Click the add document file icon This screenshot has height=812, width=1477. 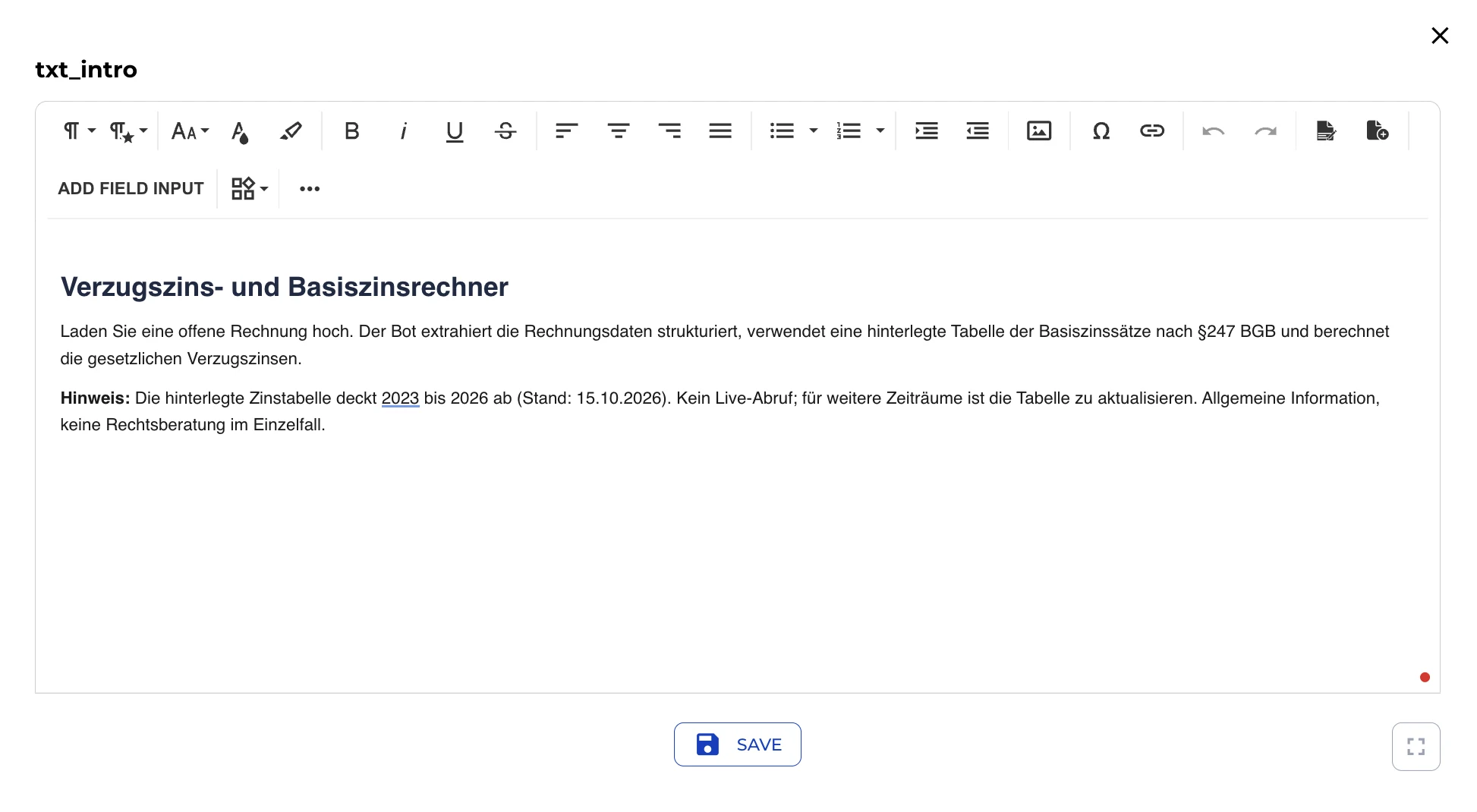coord(1378,131)
